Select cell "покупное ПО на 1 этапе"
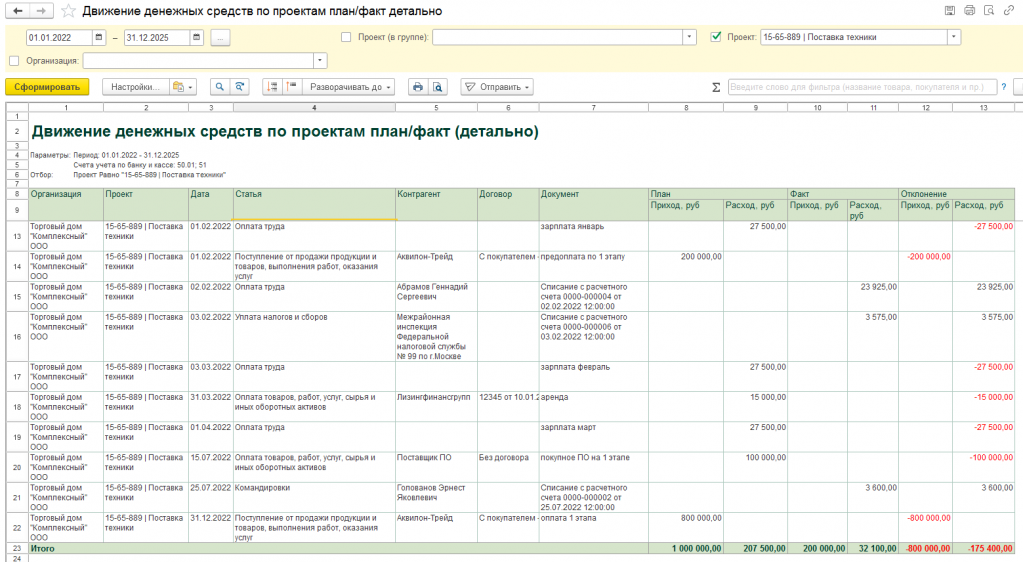This screenshot has width=1023, height=562. (593, 467)
